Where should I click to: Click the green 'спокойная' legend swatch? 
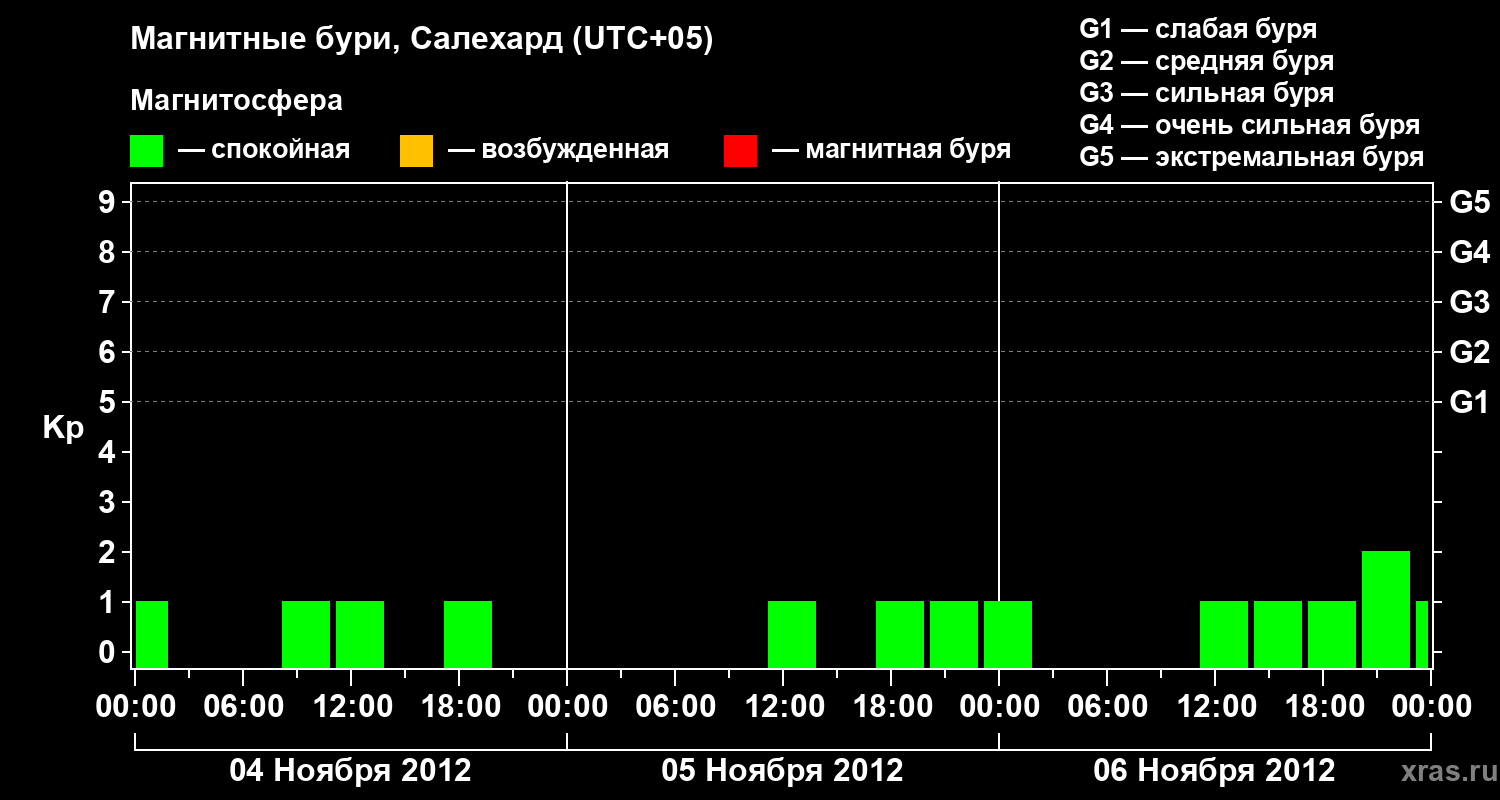point(147,151)
